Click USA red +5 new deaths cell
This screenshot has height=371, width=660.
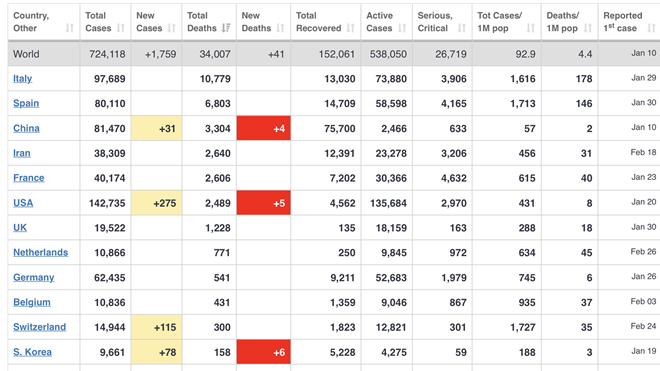click(x=263, y=203)
